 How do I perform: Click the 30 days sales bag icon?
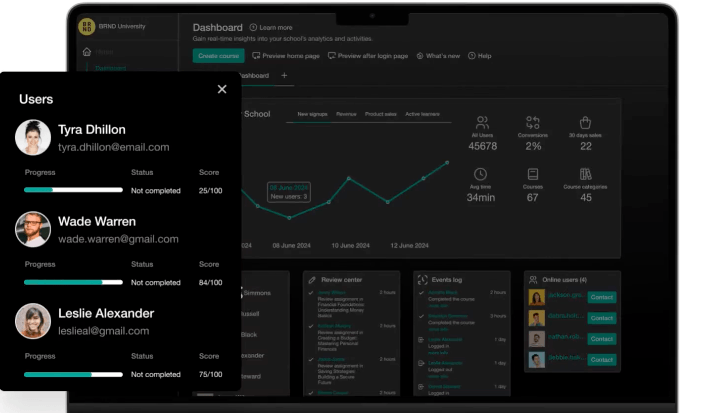tap(586, 123)
